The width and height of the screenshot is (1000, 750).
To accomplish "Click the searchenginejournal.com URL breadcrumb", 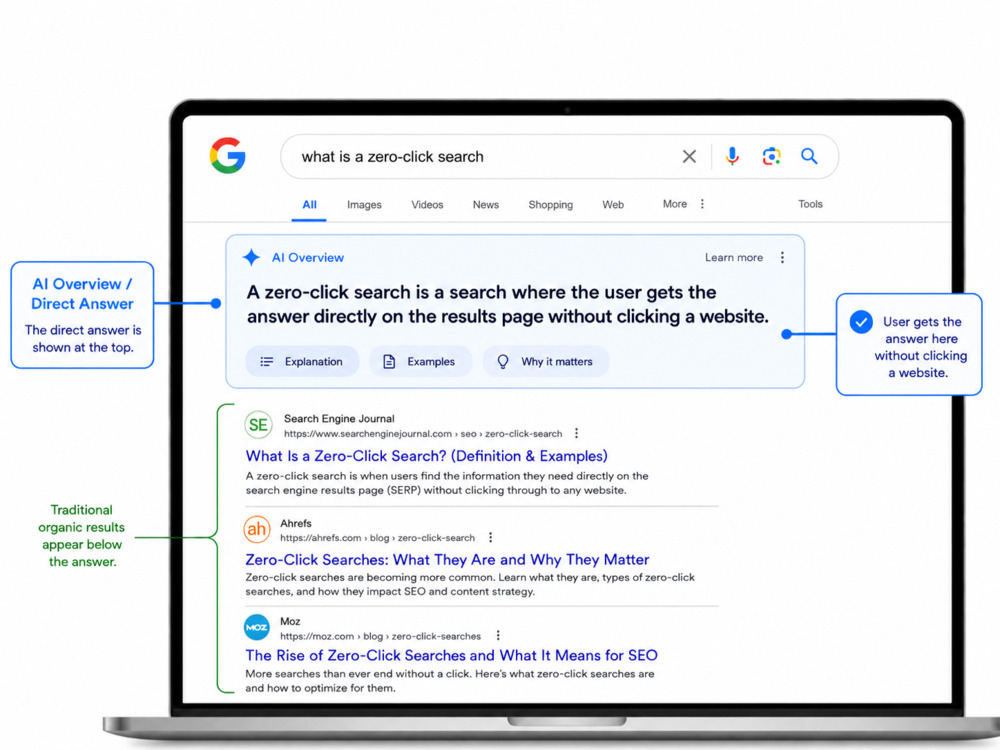I will point(423,434).
